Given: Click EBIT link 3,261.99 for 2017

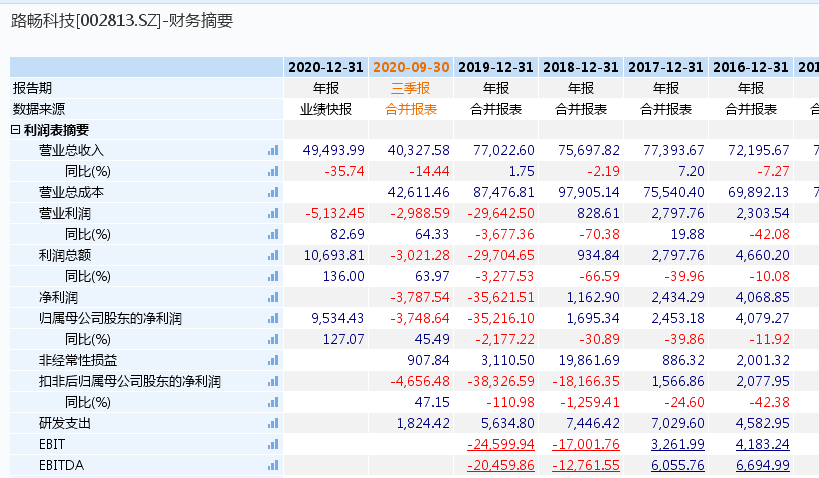Looking at the screenshot, I should (677, 445).
